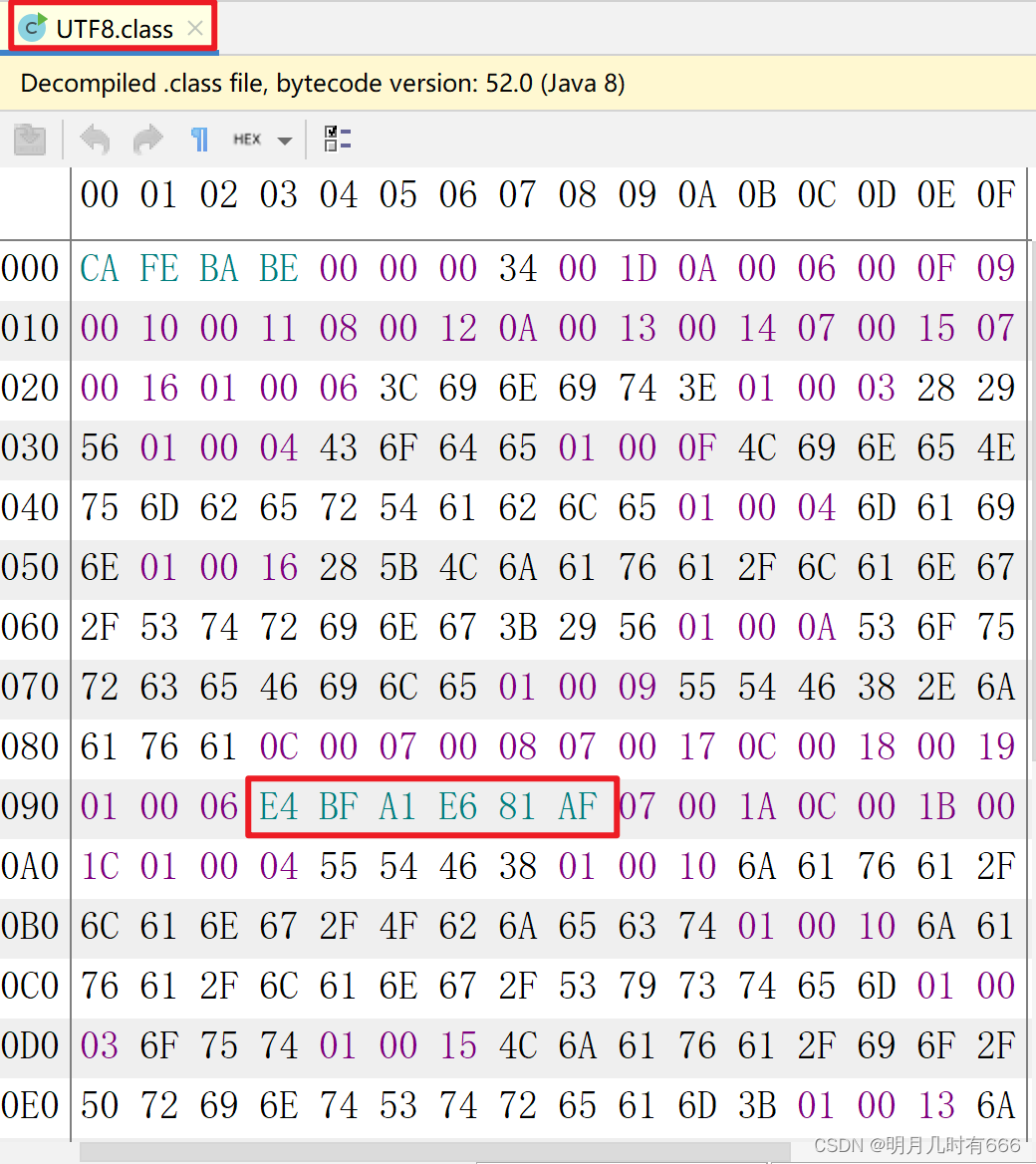Viewport: 1036px width, 1164px height.
Task: Click byte 5B in row 050
Action: [397, 568]
